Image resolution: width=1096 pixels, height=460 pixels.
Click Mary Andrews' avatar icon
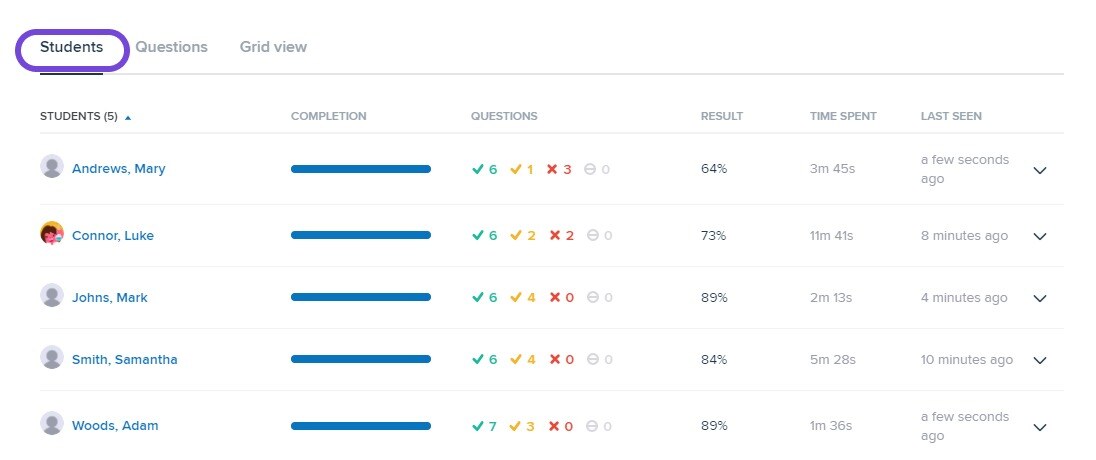pyautogui.click(x=52, y=166)
